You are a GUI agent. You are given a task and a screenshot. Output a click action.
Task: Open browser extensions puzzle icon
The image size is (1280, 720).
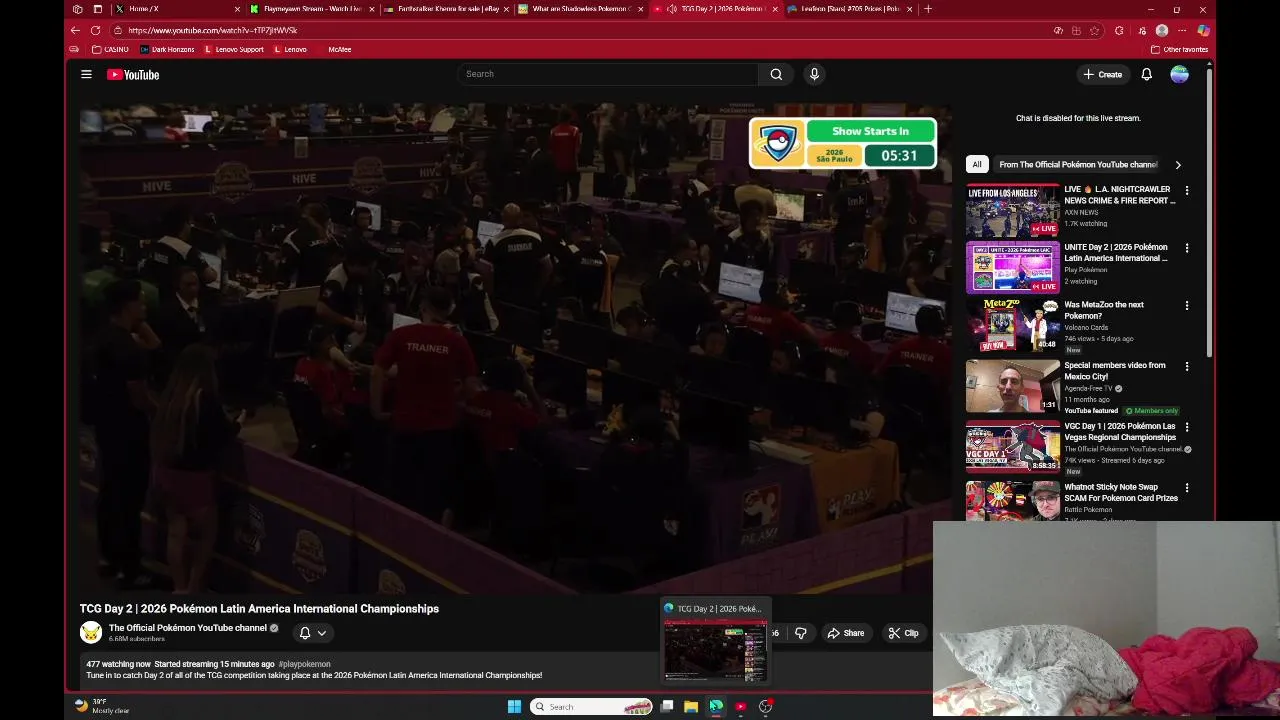click(1119, 30)
